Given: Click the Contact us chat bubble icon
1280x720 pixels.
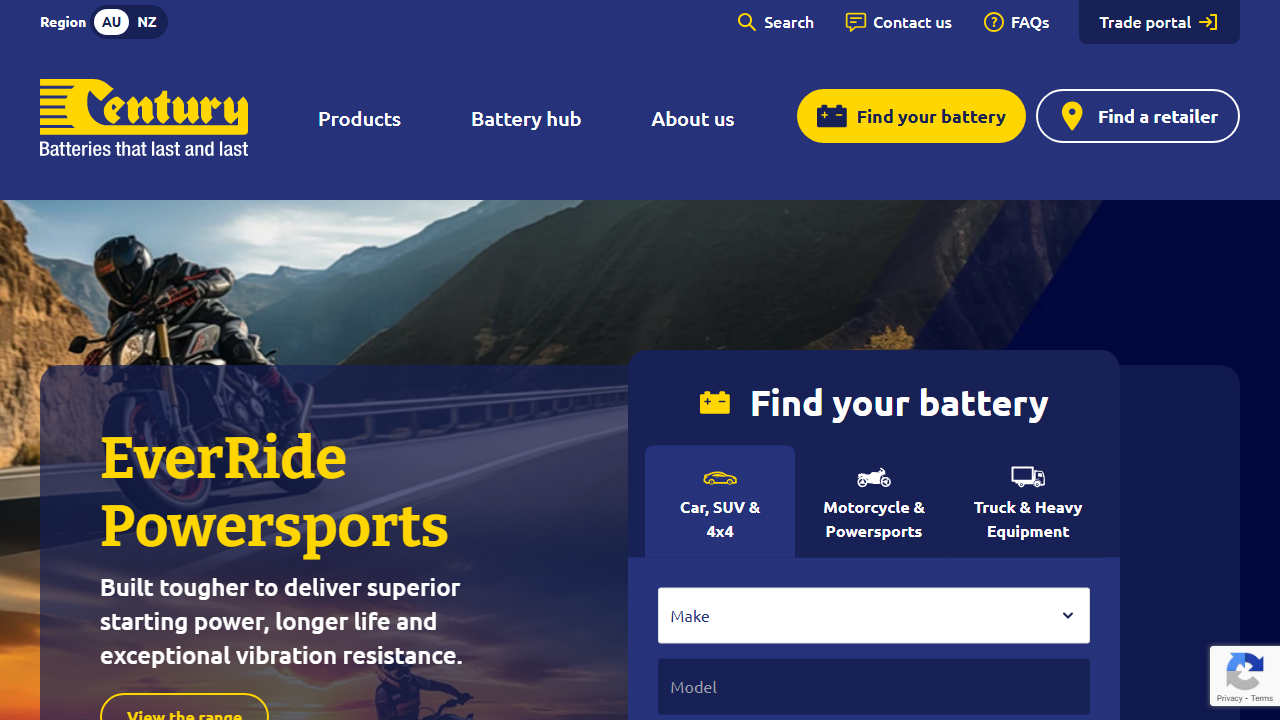Looking at the screenshot, I should 855,22.
